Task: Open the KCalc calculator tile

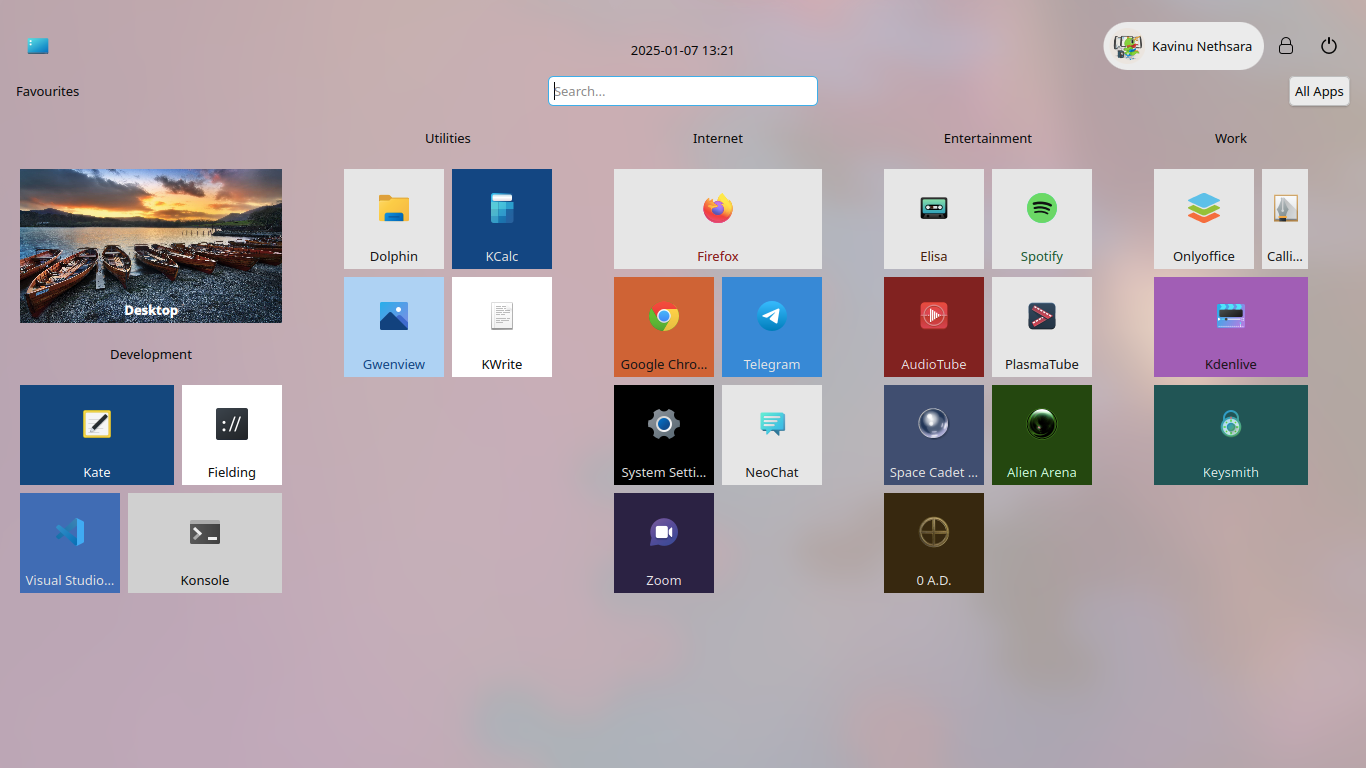Action: tap(502, 219)
